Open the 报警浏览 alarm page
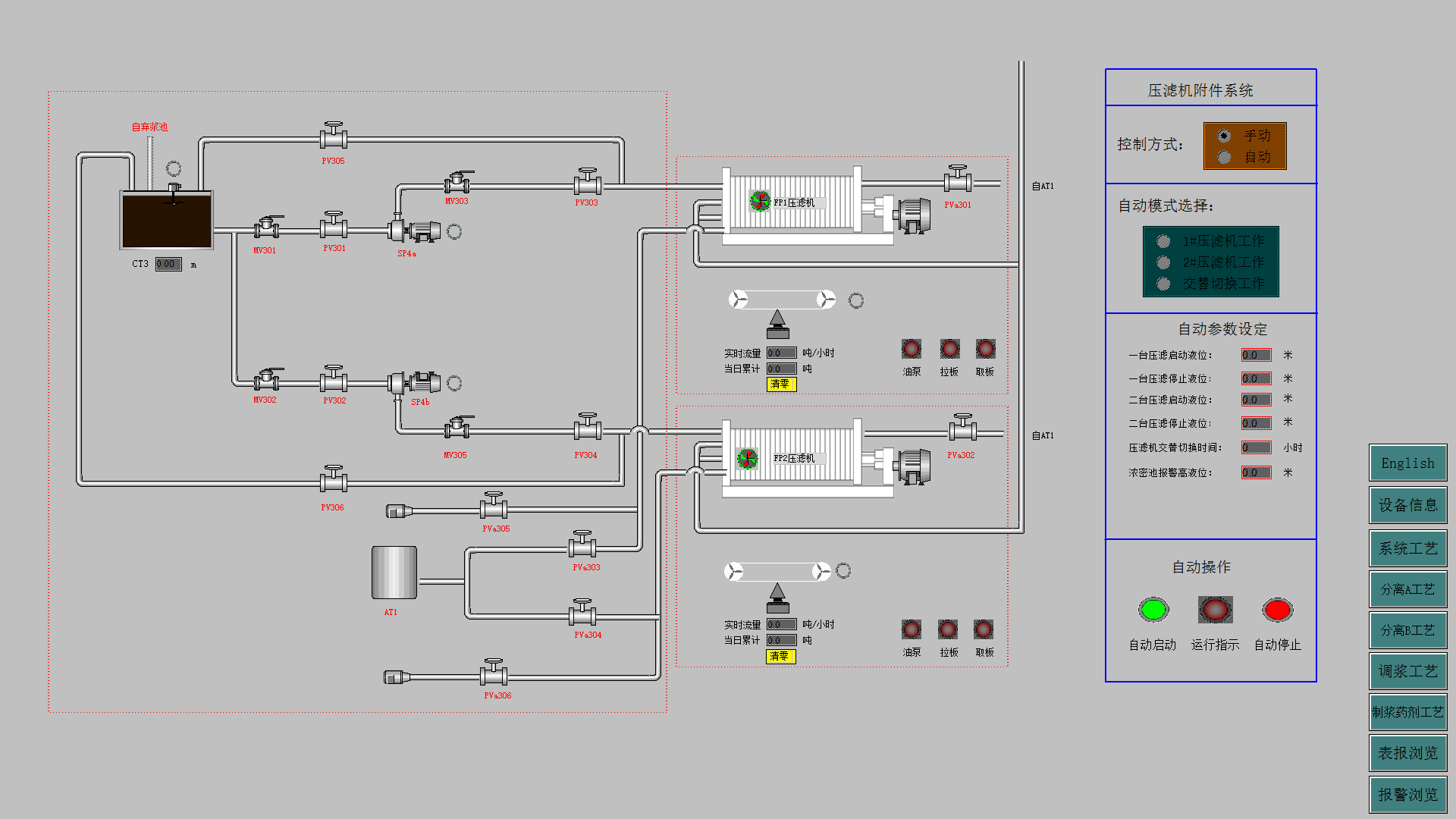Viewport: 1456px width, 819px height. tap(1407, 794)
